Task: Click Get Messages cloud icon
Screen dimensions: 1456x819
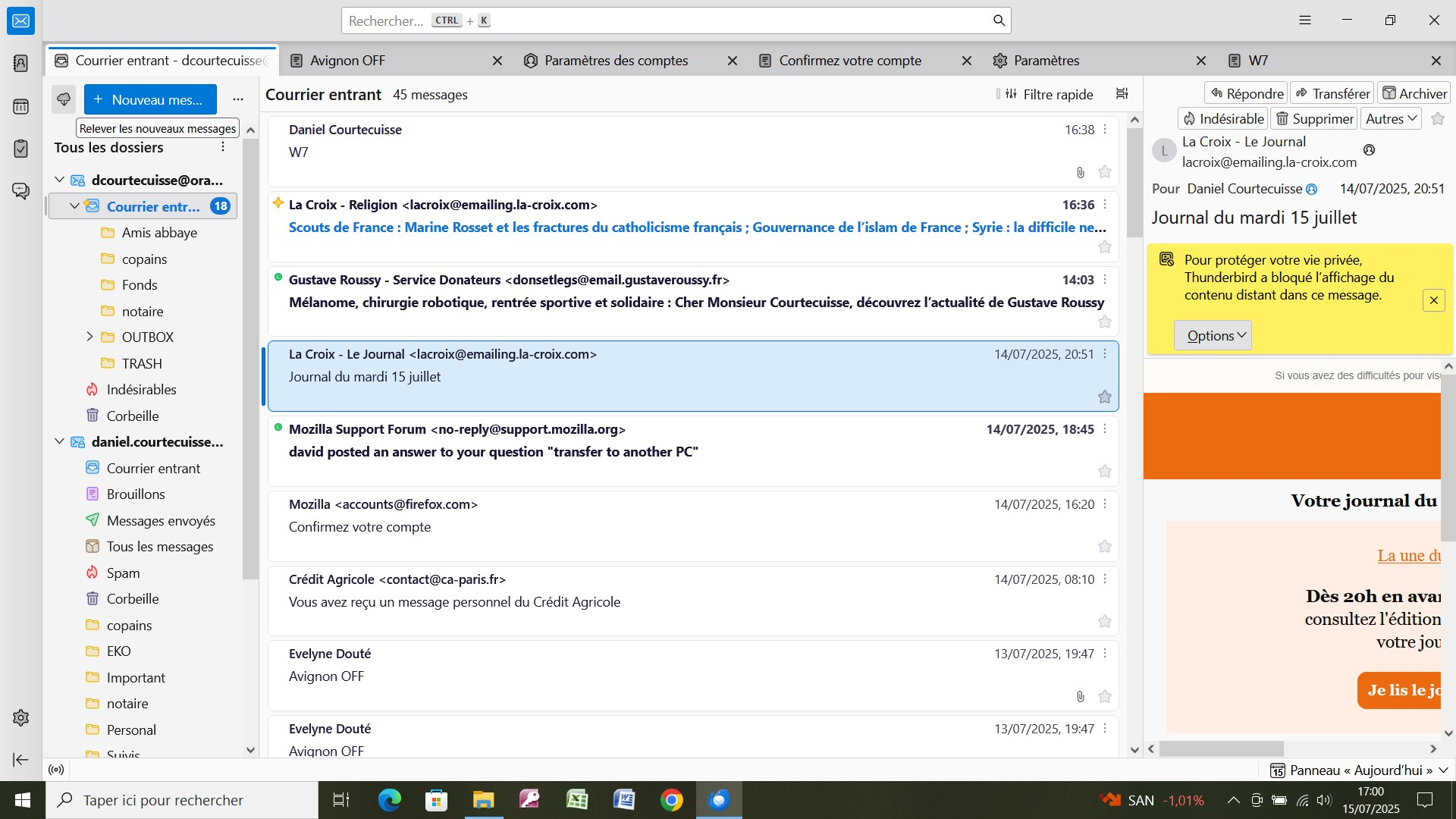Action: tap(64, 99)
